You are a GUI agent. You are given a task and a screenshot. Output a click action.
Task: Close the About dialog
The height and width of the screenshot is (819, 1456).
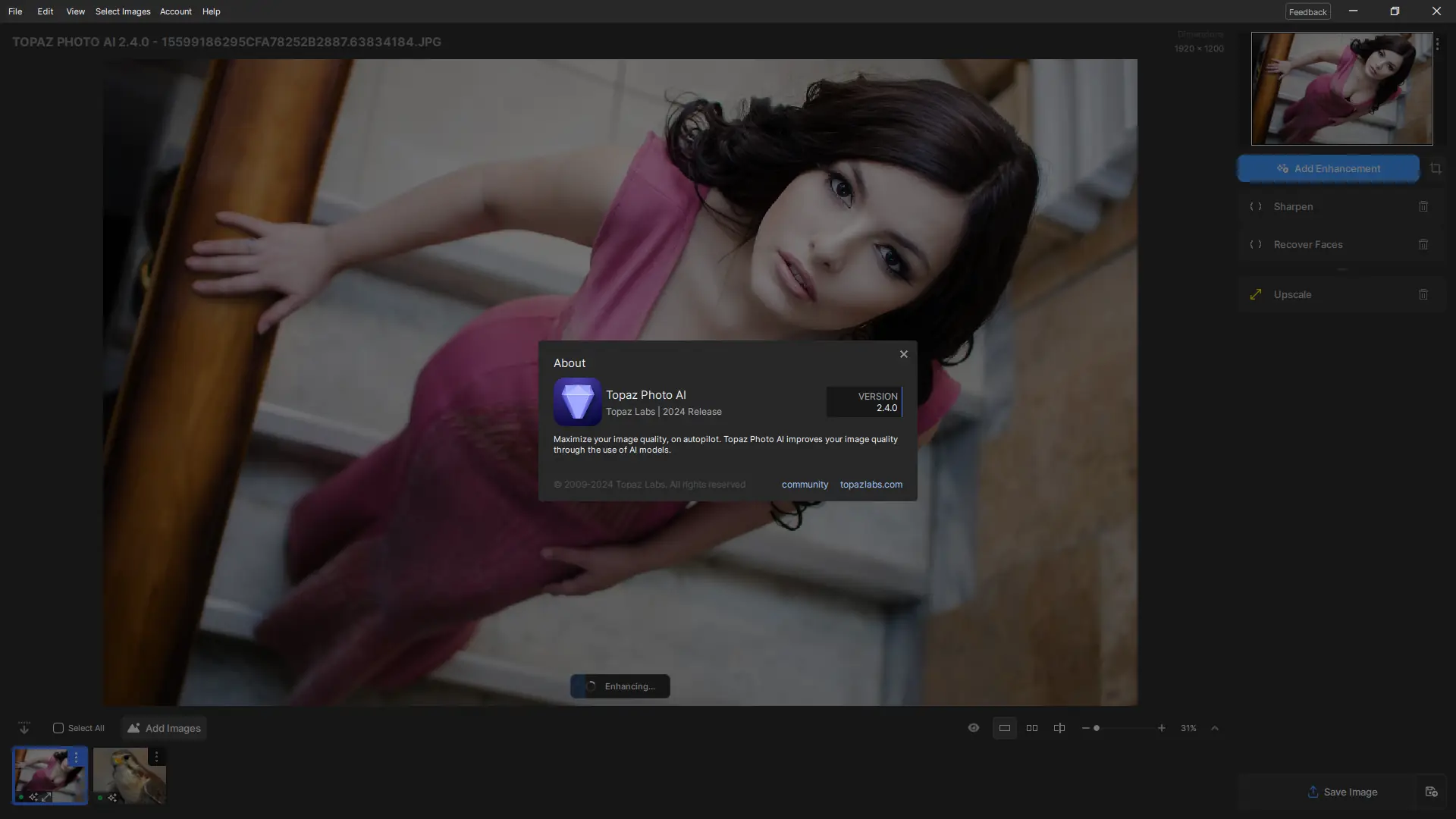click(x=903, y=354)
